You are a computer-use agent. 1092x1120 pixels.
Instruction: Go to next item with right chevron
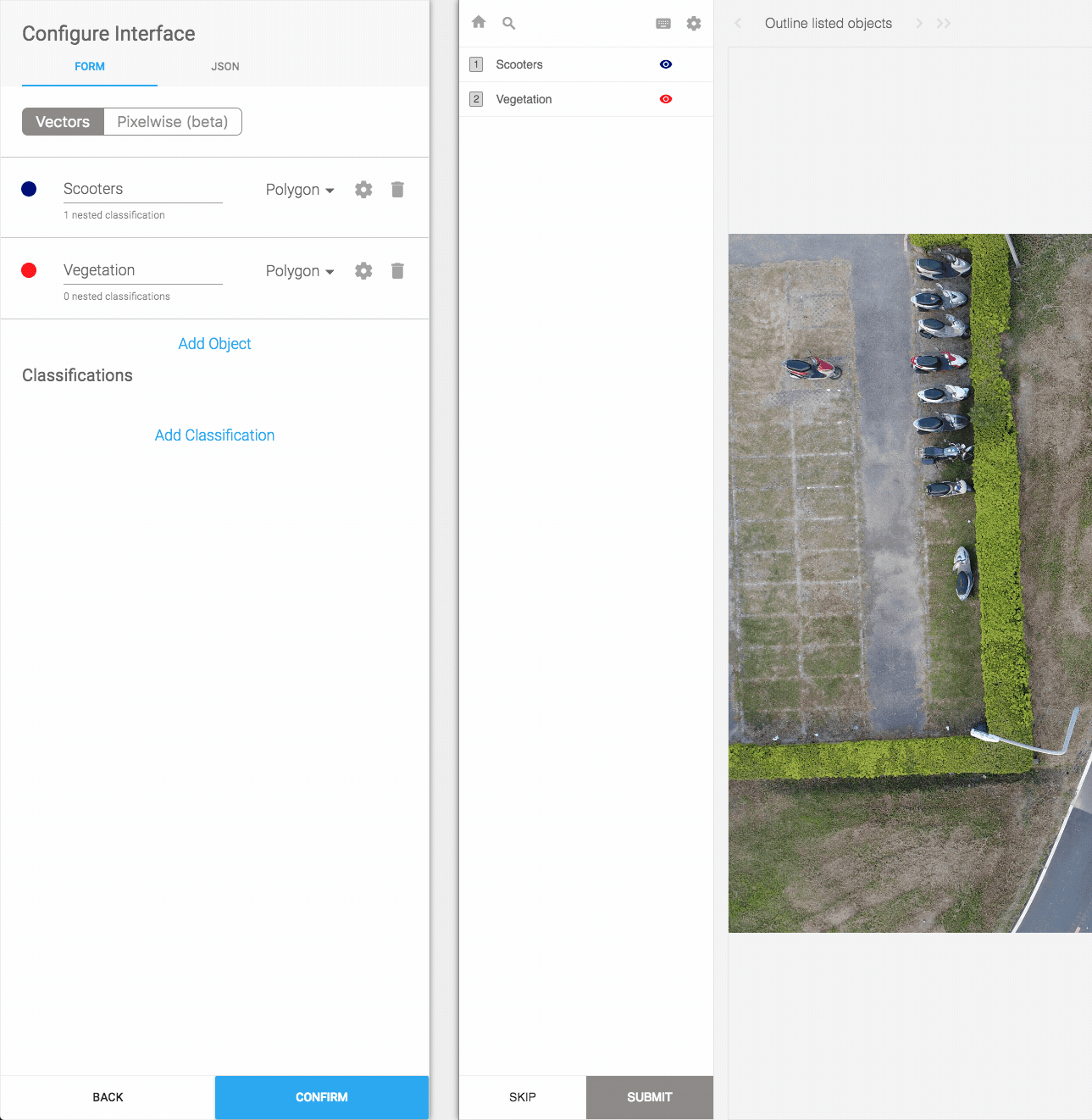click(919, 24)
